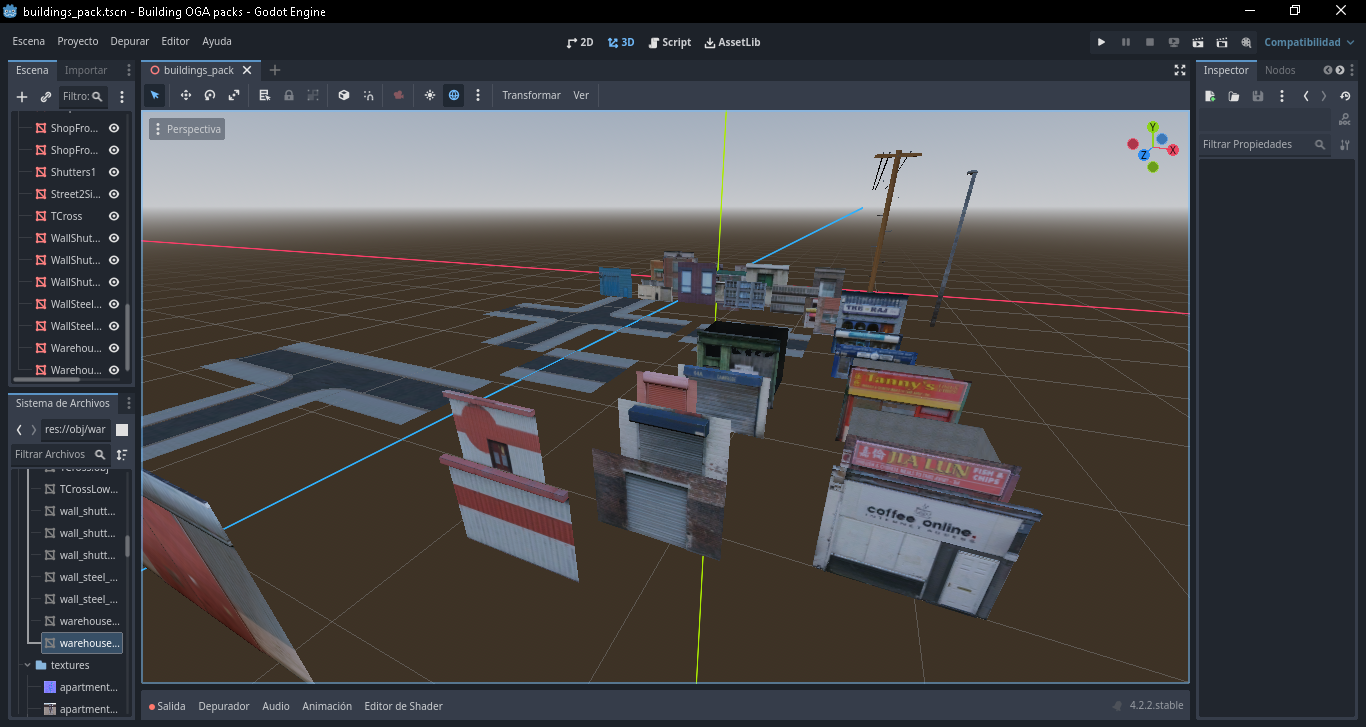This screenshot has width=1366, height=727.
Task: Create a new resource in Inspector
Action: pos(1210,96)
